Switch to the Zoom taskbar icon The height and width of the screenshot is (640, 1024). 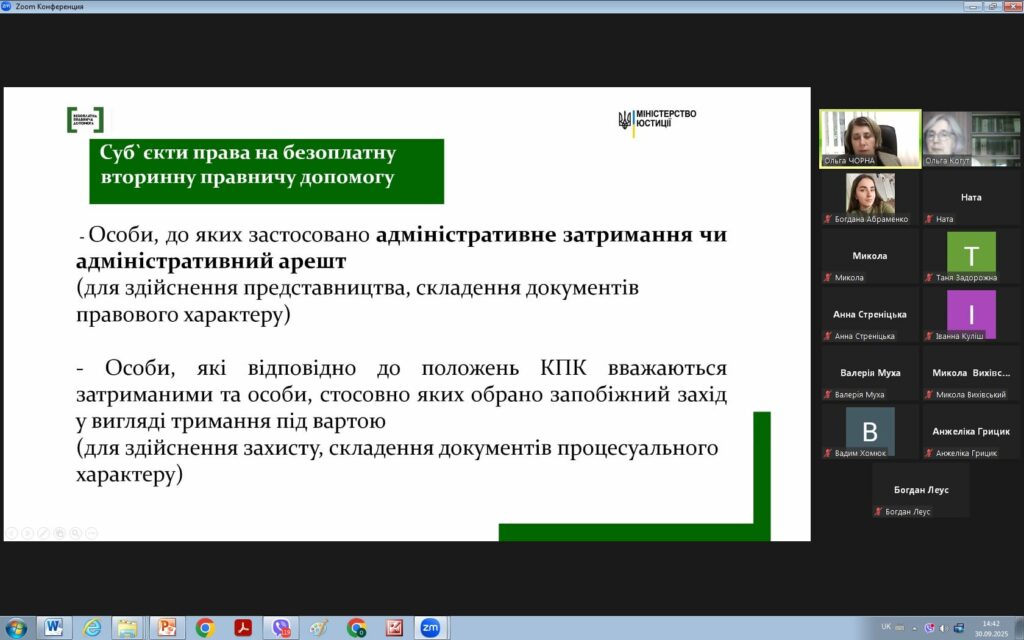431,627
